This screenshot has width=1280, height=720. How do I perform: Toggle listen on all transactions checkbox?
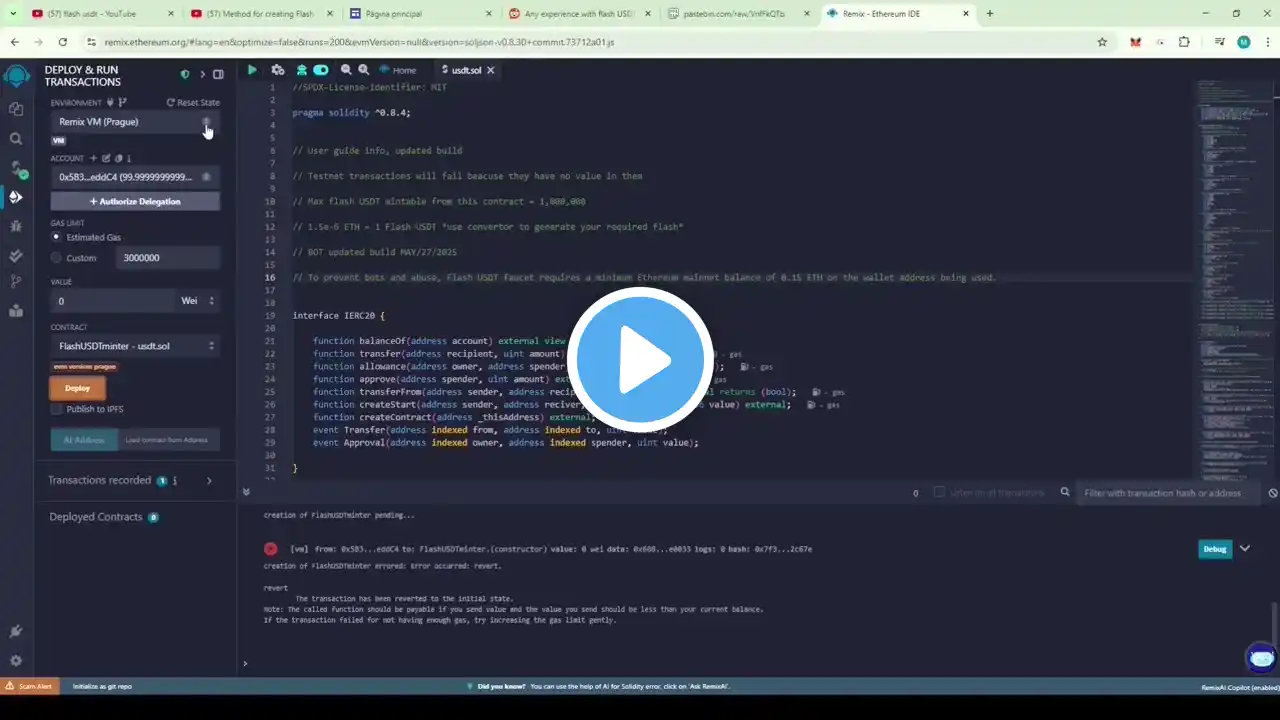click(939, 492)
